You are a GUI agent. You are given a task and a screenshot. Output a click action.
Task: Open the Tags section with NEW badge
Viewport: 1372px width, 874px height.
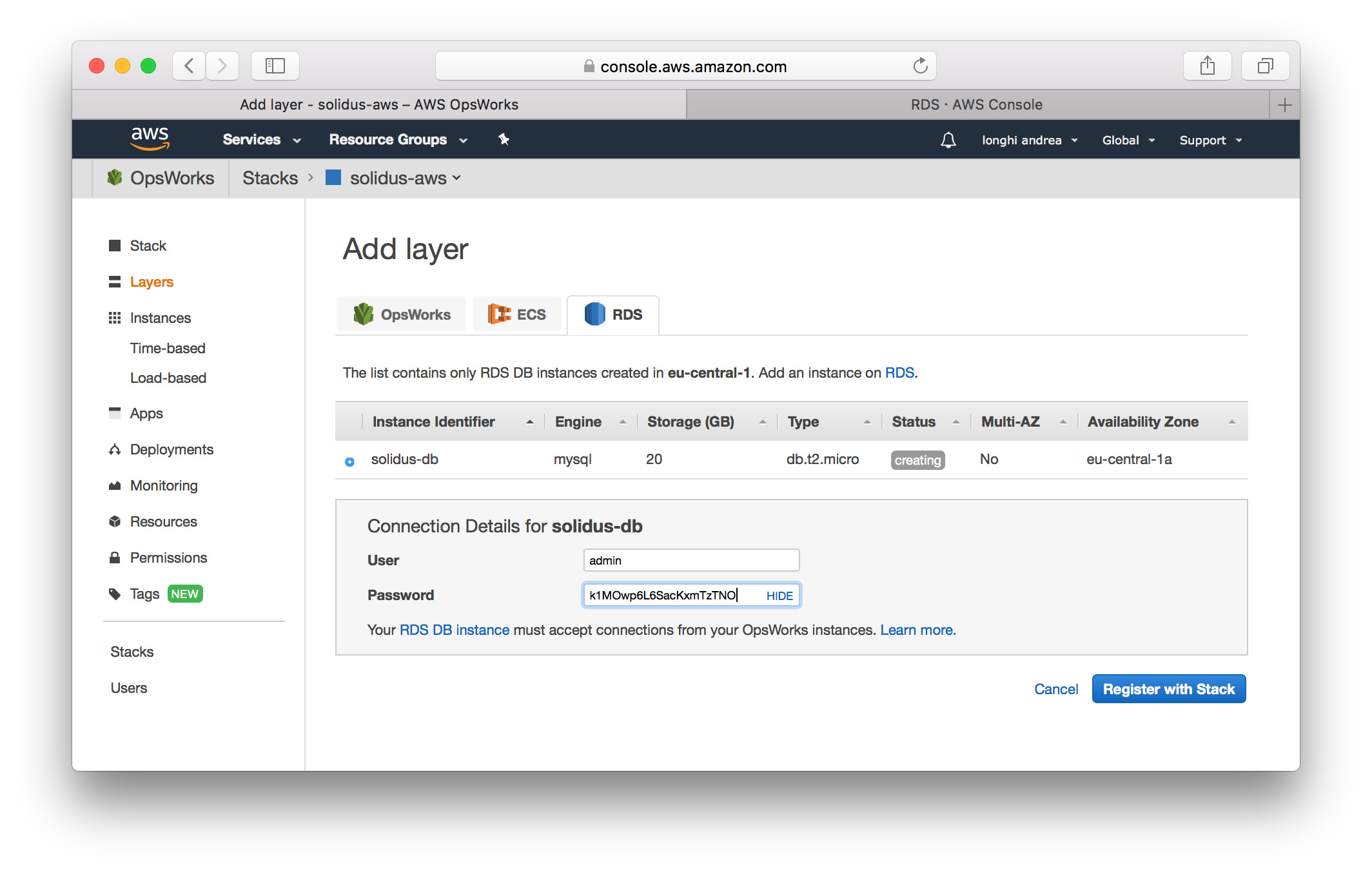pos(144,594)
